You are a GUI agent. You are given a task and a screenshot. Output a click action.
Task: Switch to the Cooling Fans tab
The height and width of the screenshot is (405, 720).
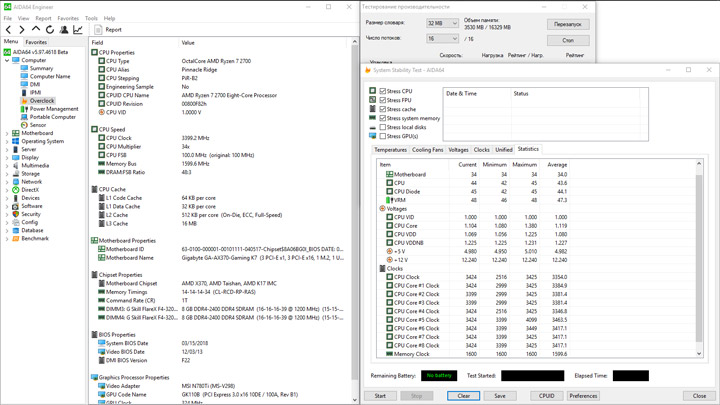[428, 150]
